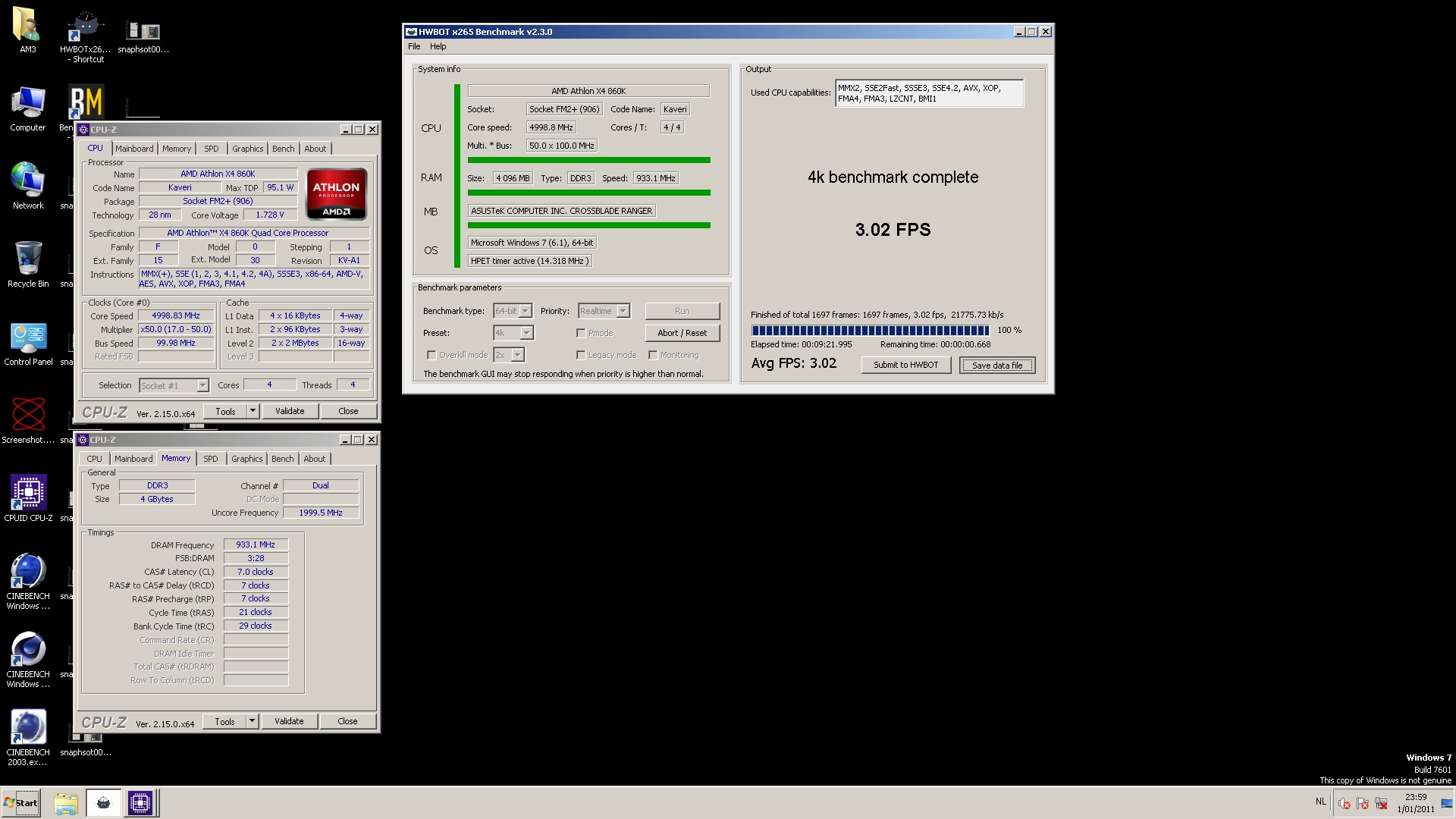The image size is (1456, 819).
Task: Click the show desktop tray icon
Action: [1447, 803]
